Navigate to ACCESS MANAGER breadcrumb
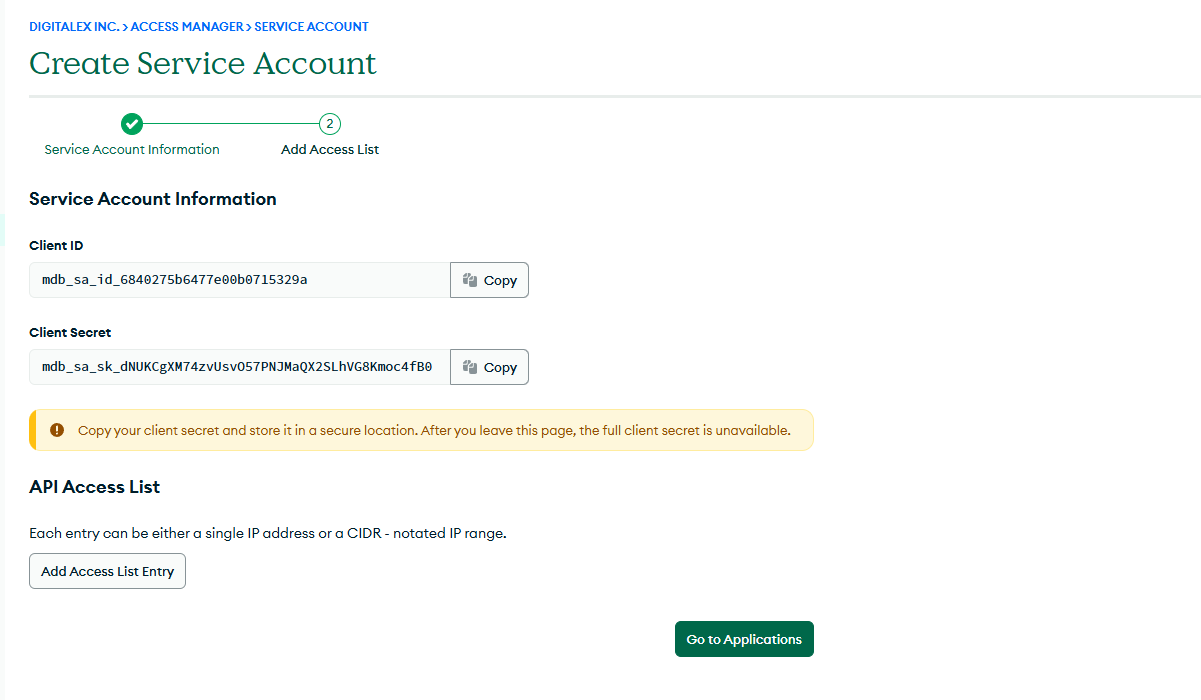 187,27
